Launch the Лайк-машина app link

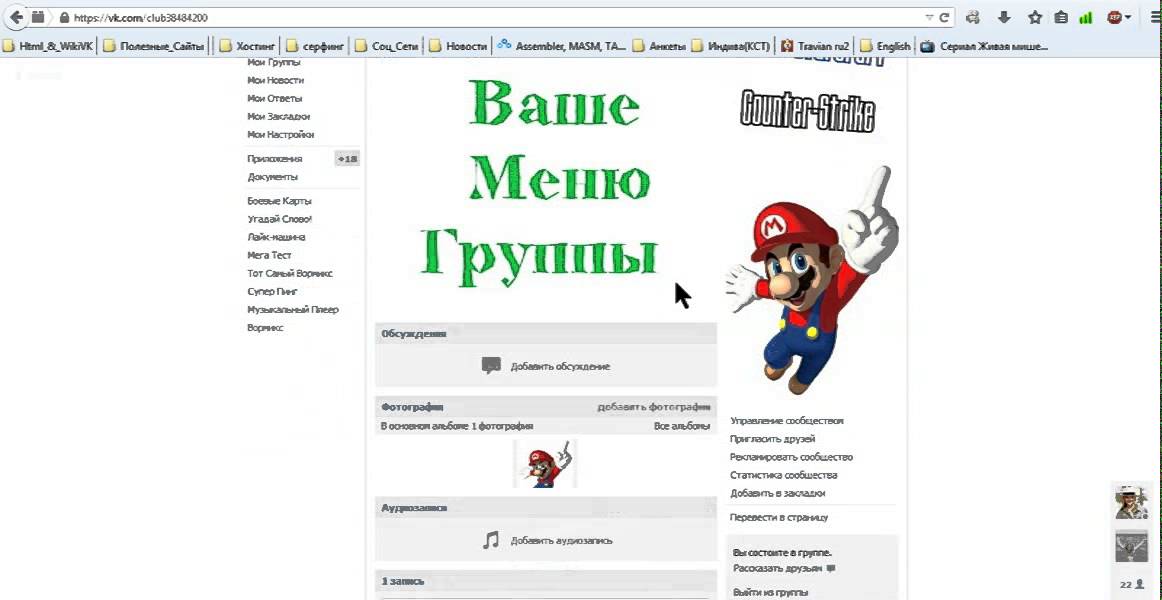276,237
